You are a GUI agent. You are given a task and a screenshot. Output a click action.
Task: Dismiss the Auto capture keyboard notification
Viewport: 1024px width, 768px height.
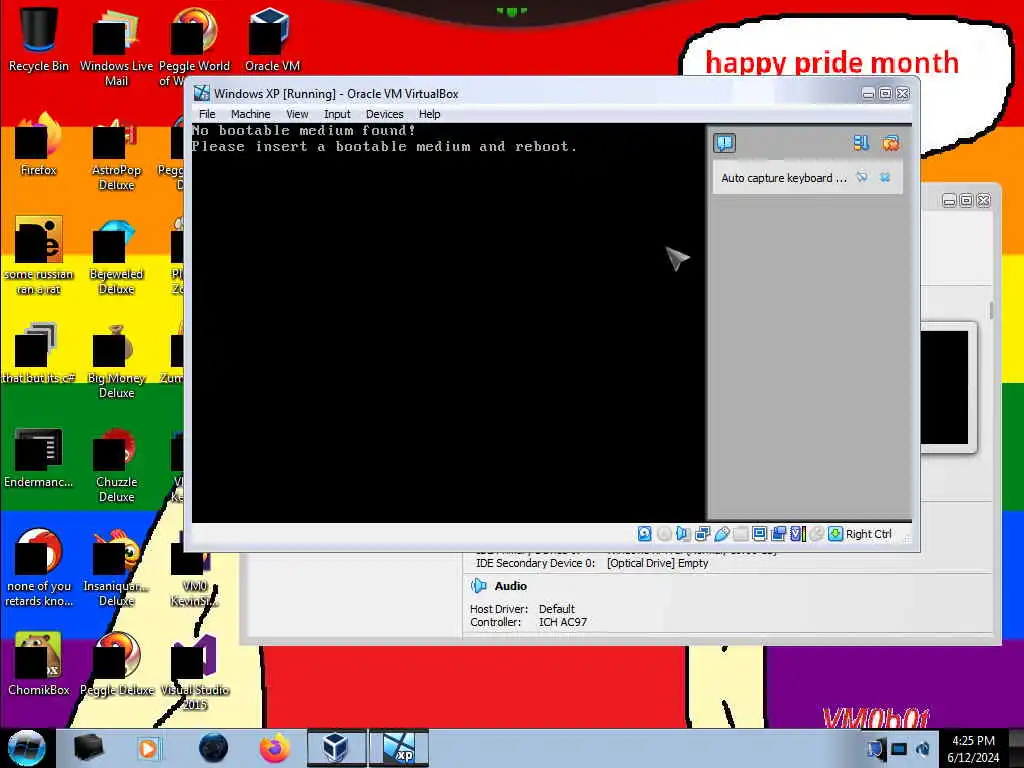pos(885,177)
